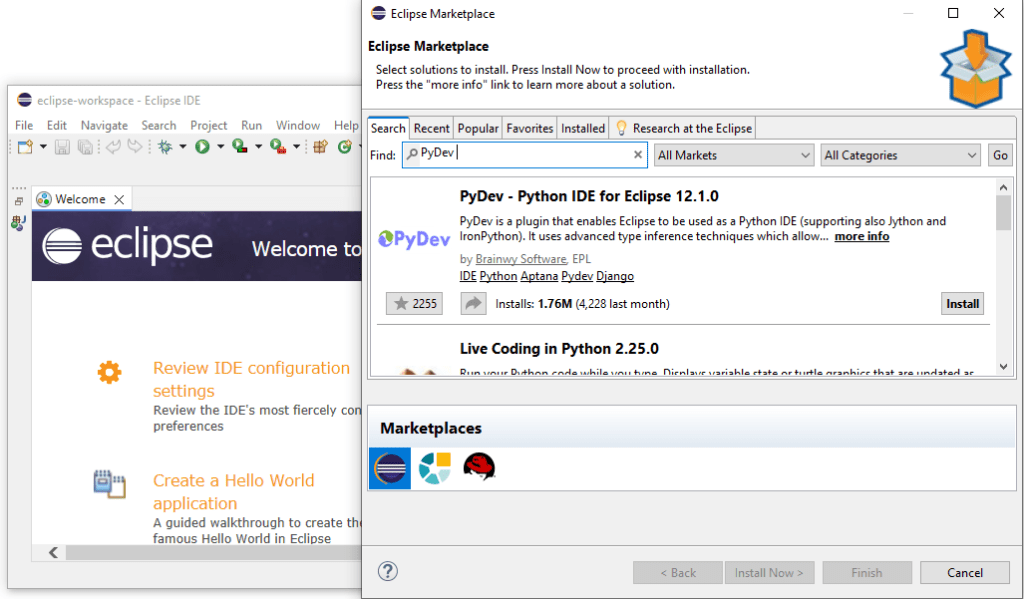The width and height of the screenshot is (1024, 599).
Task: Open the Window menu in Eclipse IDE
Action: pos(298,125)
